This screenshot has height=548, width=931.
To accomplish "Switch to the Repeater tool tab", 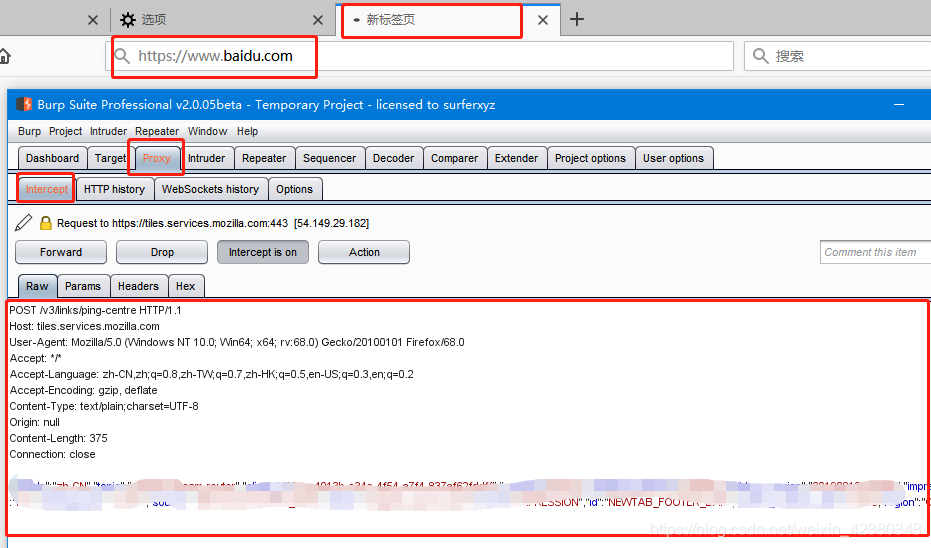I will tap(264, 159).
